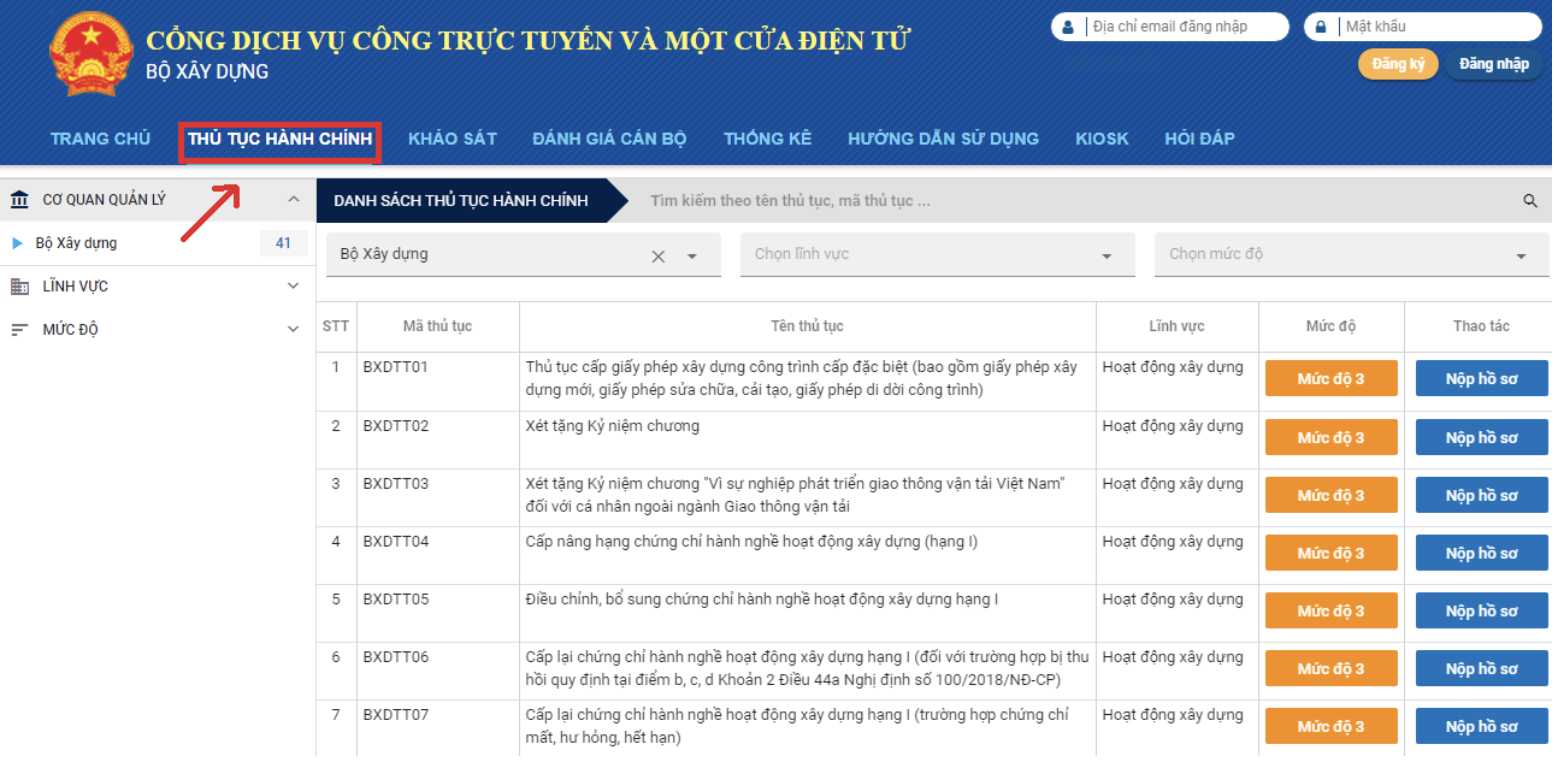Click the filter icon beside MỨC ĐỘ

click(18, 328)
